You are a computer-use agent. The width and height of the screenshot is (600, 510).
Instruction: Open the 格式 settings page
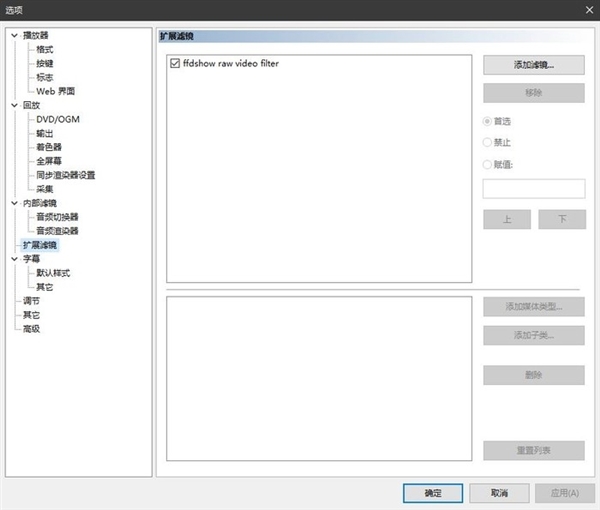pos(46,49)
